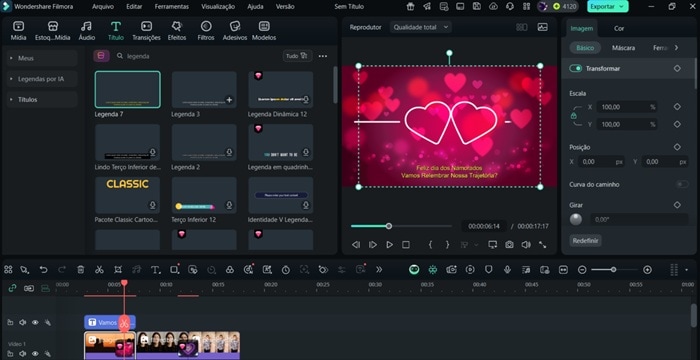
Task: Mute the title track speaker icon
Action: 22,322
